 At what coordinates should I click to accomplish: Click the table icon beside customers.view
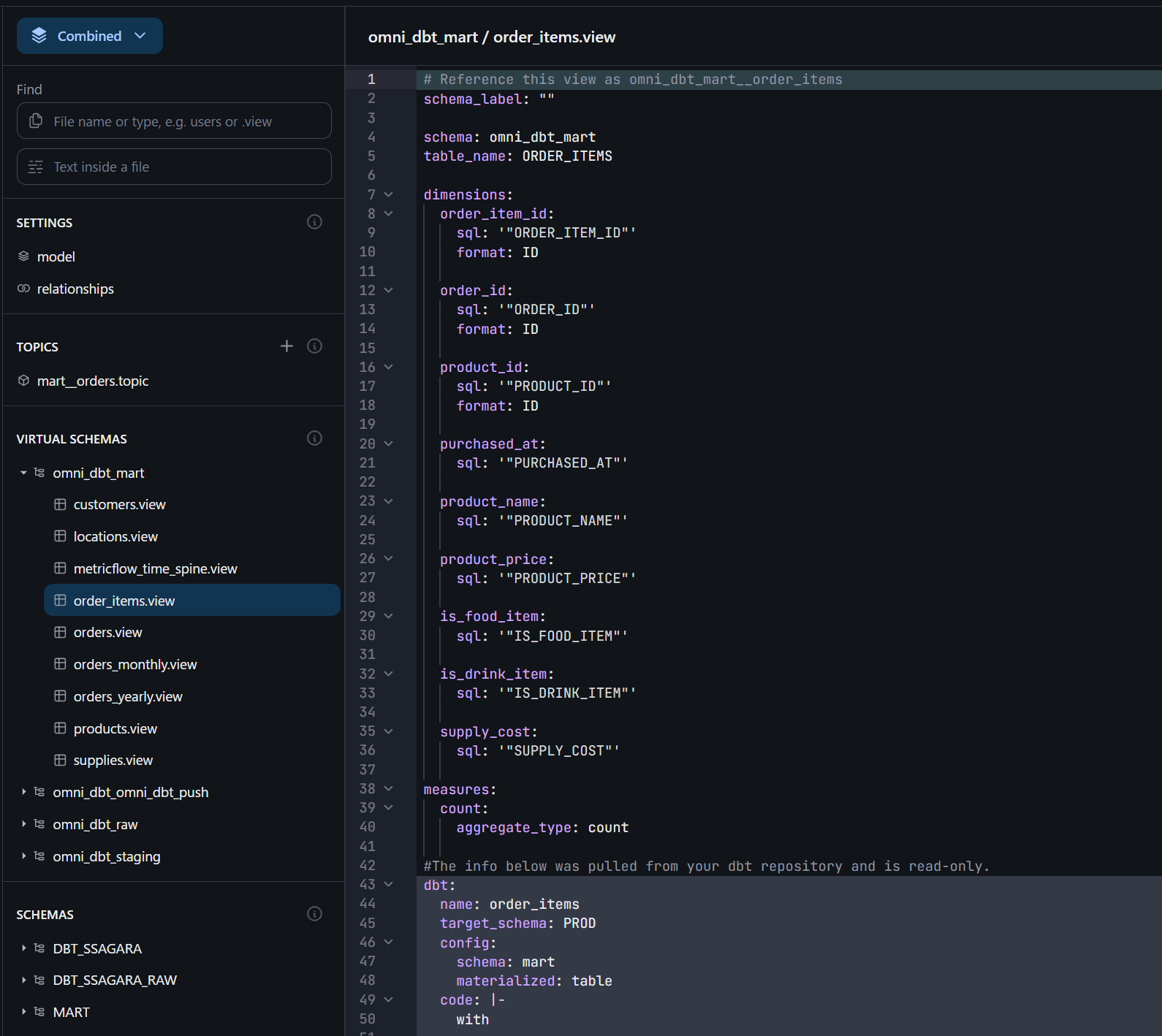60,505
